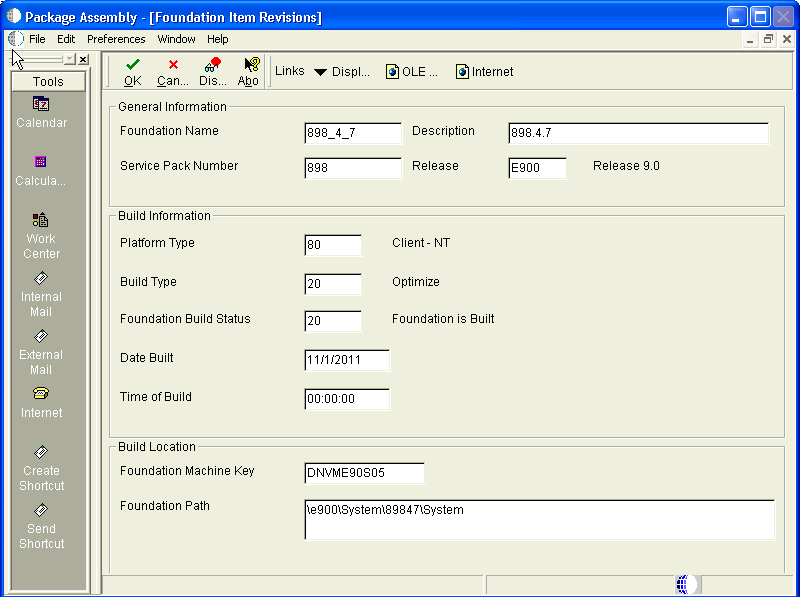Click the Platform Type field
This screenshot has width=801, height=597.
point(333,245)
